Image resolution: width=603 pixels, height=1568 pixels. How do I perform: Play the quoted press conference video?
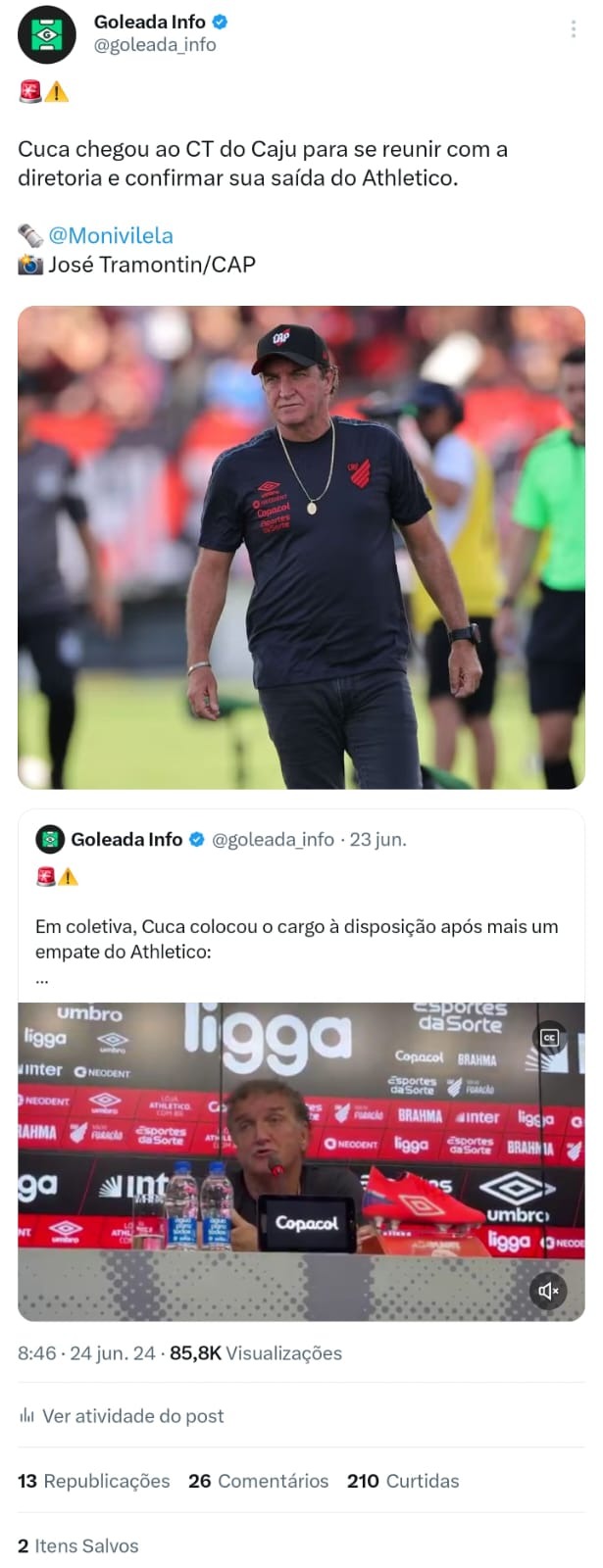[301, 1161]
